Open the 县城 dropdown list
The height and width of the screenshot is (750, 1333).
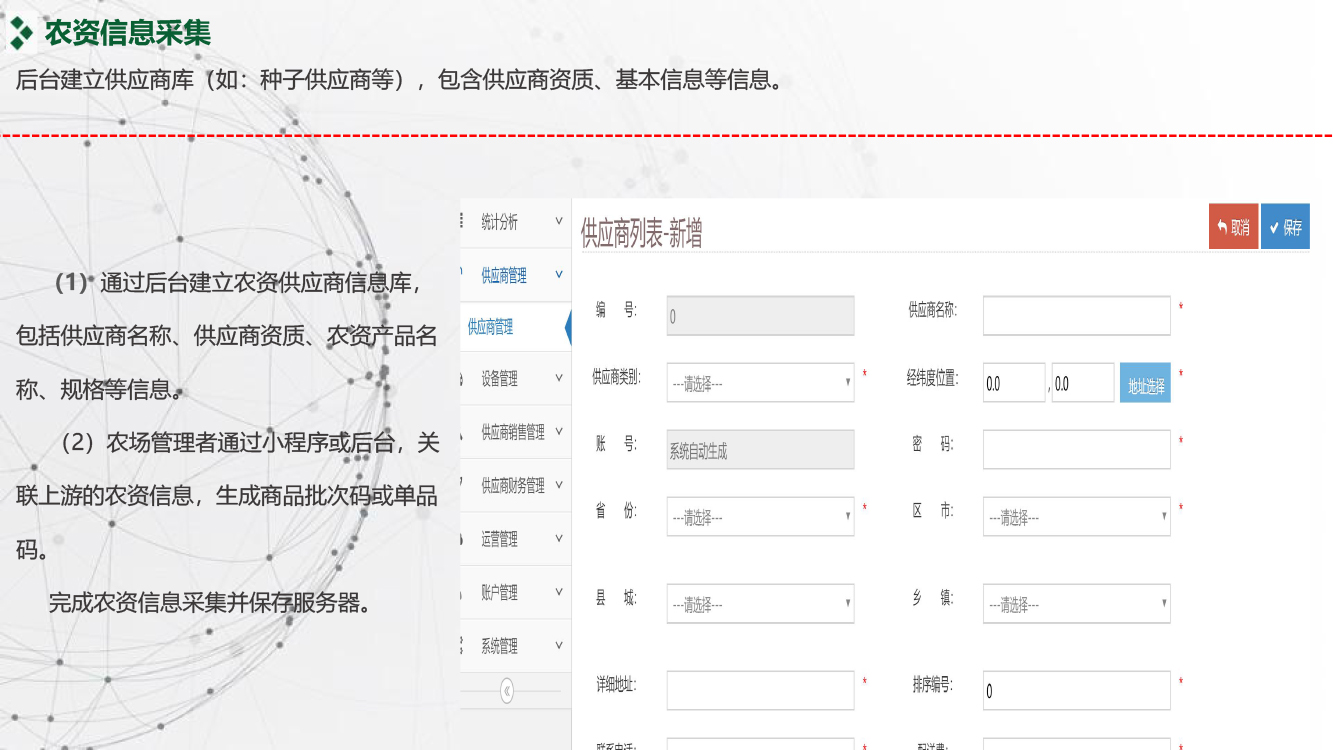(x=760, y=604)
